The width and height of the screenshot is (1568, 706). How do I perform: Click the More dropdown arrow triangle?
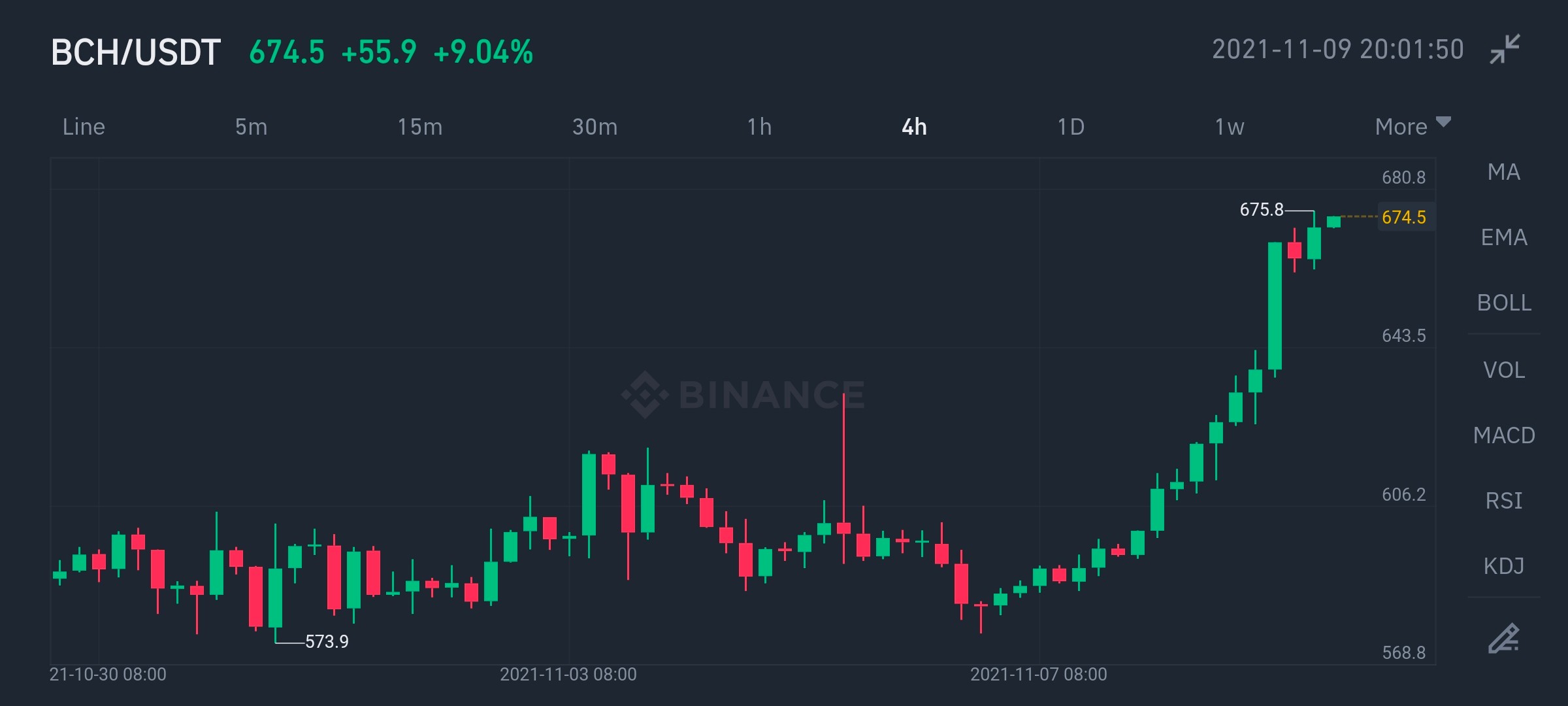(1444, 122)
